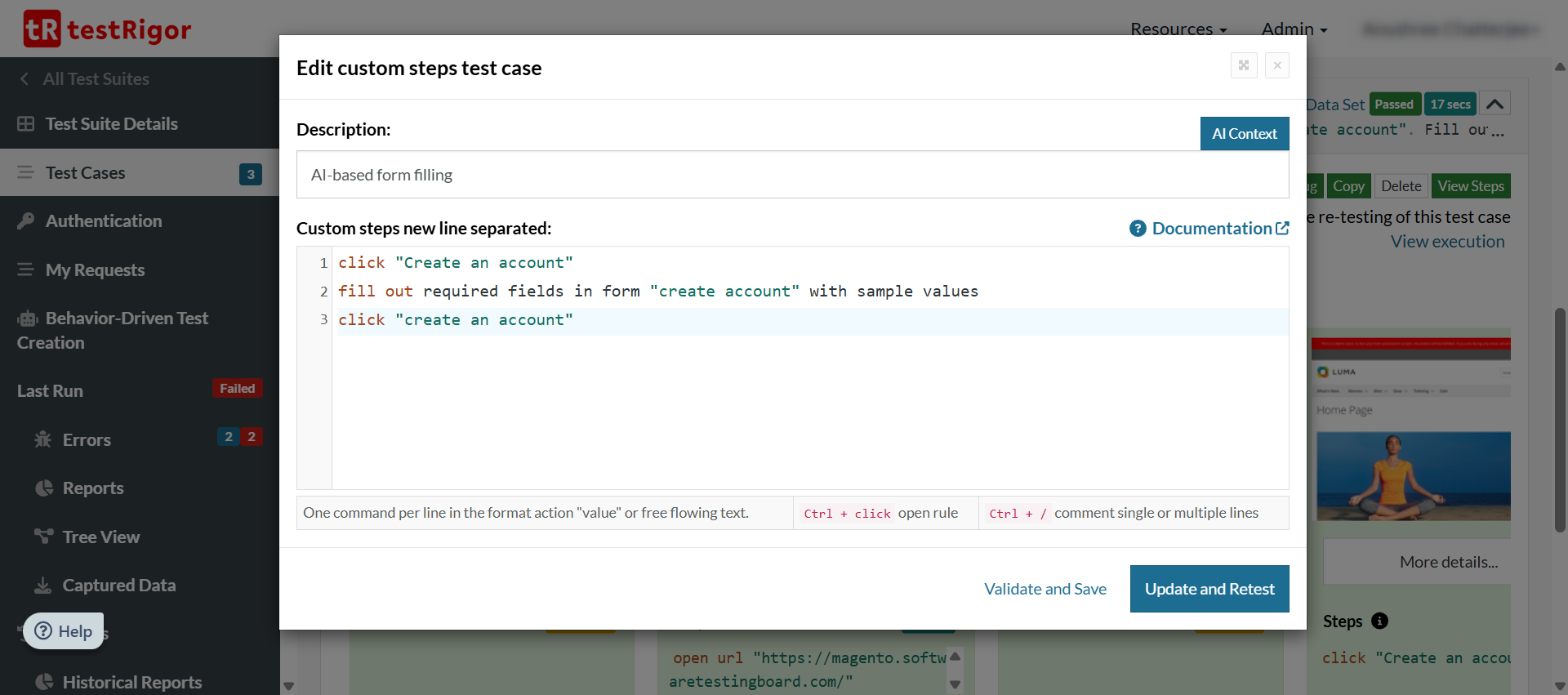Click the Steps info icon
1568x695 pixels.
coord(1379,621)
